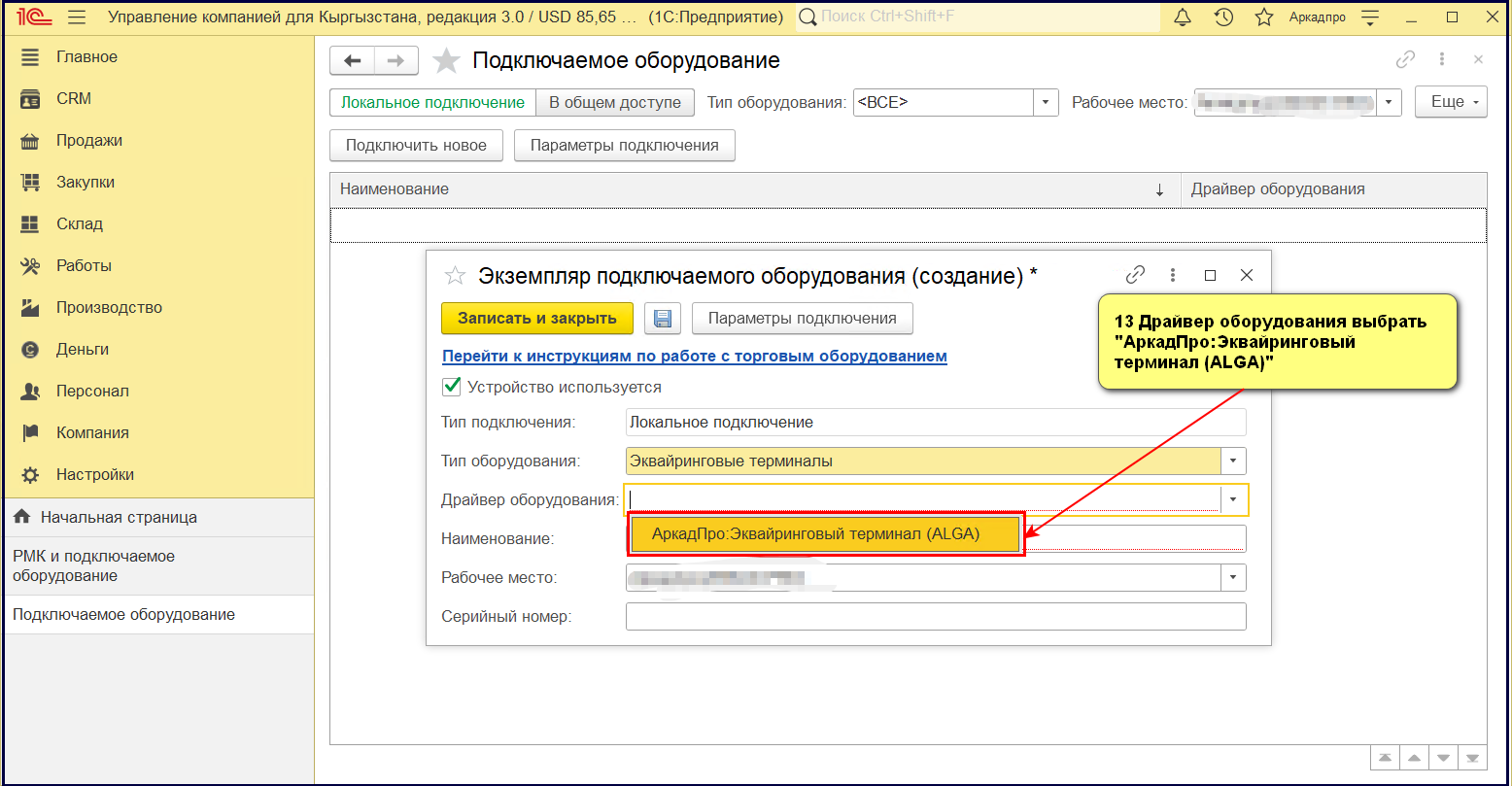Move down one page arrow icon
1512x786 pixels.
tap(1444, 758)
